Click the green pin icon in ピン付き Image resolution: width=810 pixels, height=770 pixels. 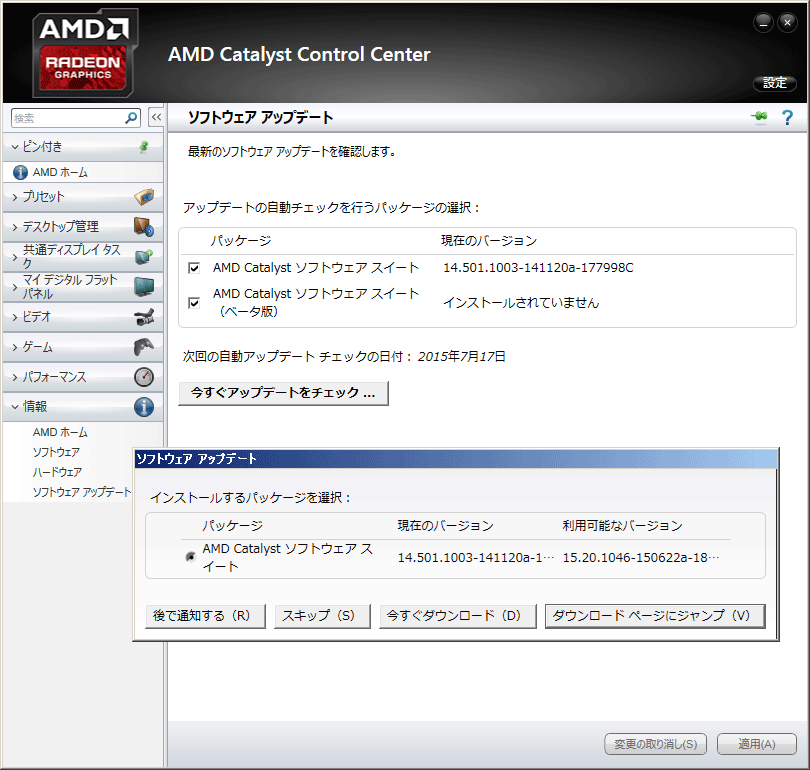coord(144,147)
